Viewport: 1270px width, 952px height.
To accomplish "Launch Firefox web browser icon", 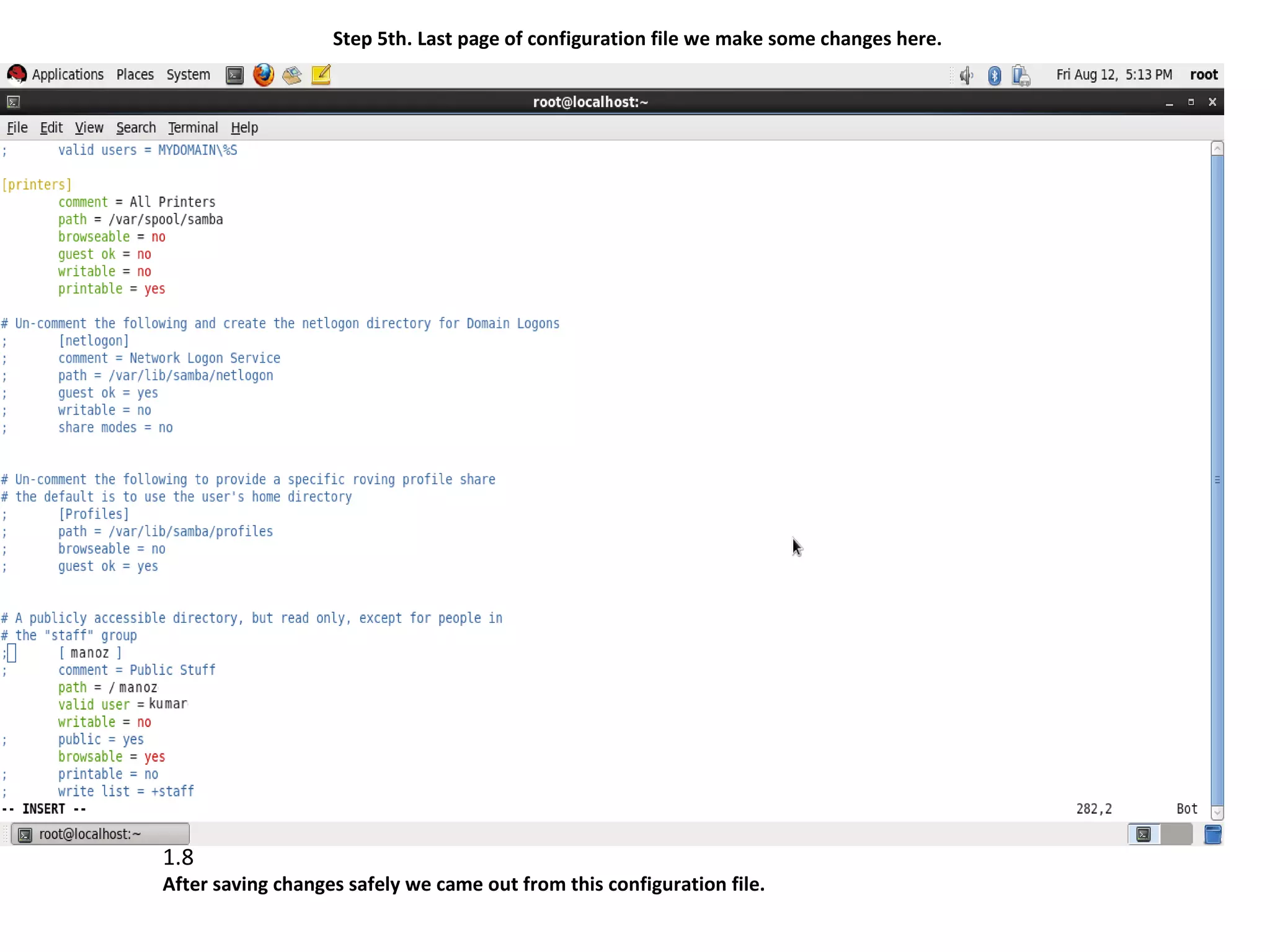I will pyautogui.click(x=264, y=75).
